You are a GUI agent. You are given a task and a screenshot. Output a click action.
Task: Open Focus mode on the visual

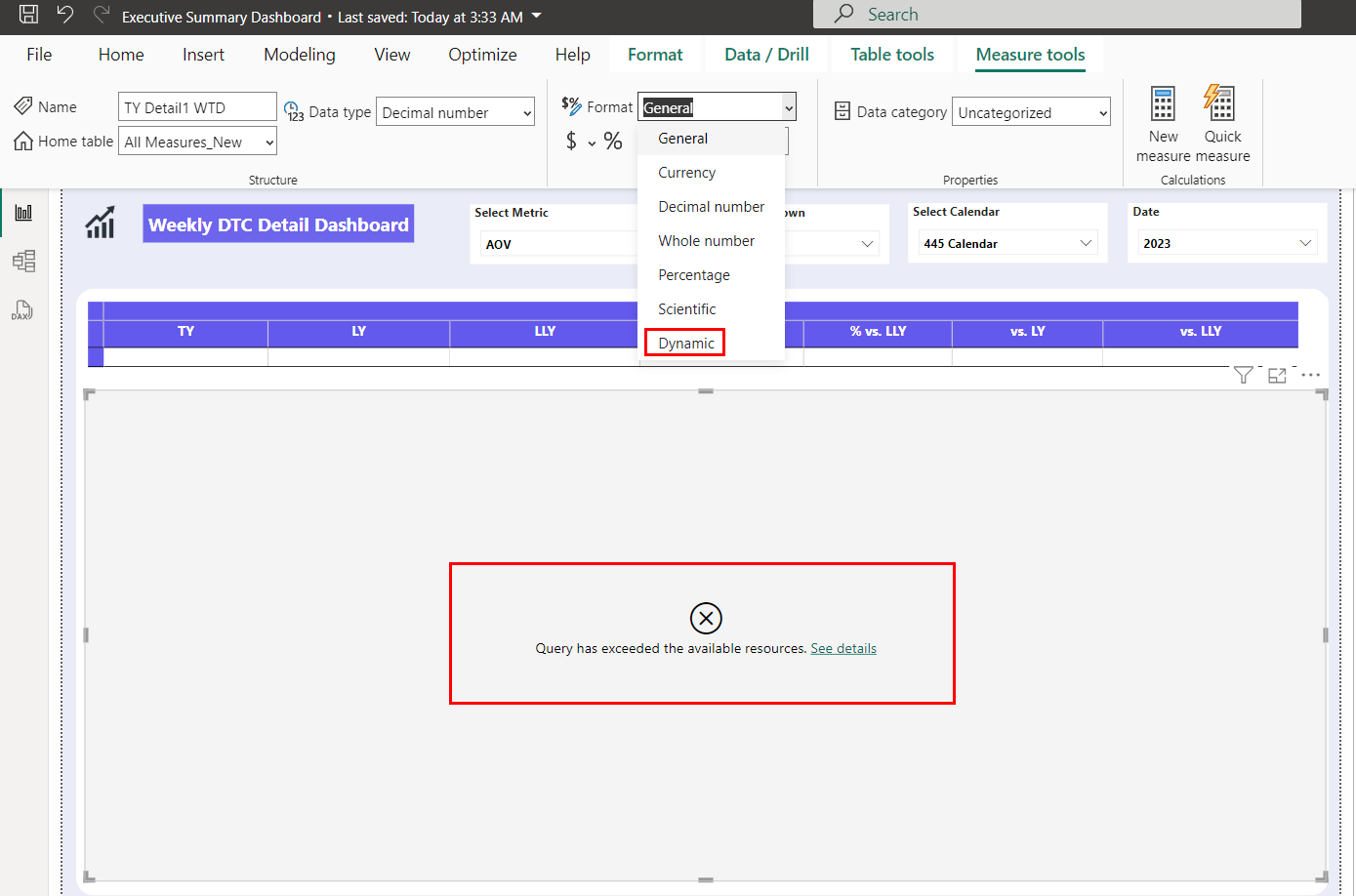coord(1277,376)
